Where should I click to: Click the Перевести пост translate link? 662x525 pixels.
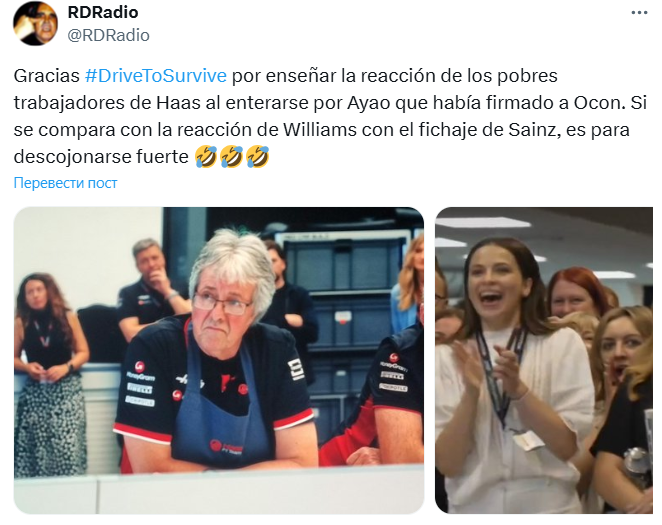[65, 183]
